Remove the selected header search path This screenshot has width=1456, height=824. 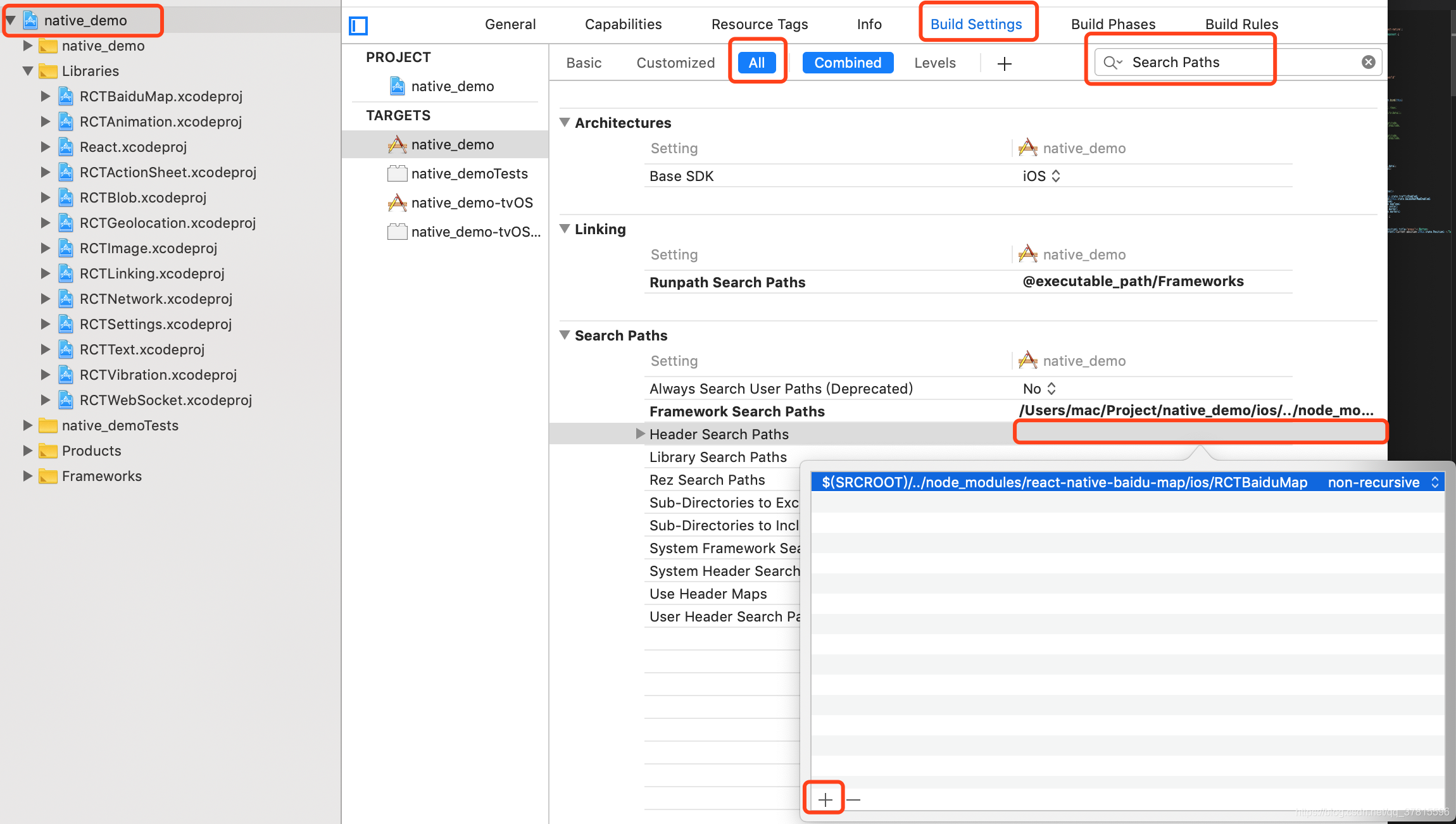tap(853, 800)
